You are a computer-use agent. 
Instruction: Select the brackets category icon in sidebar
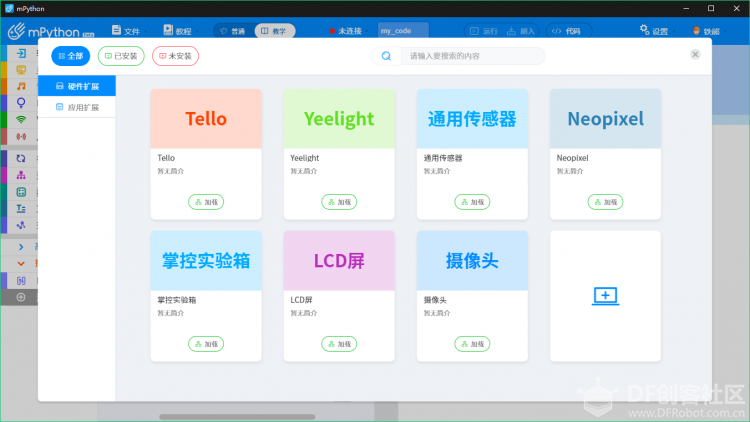[21, 280]
